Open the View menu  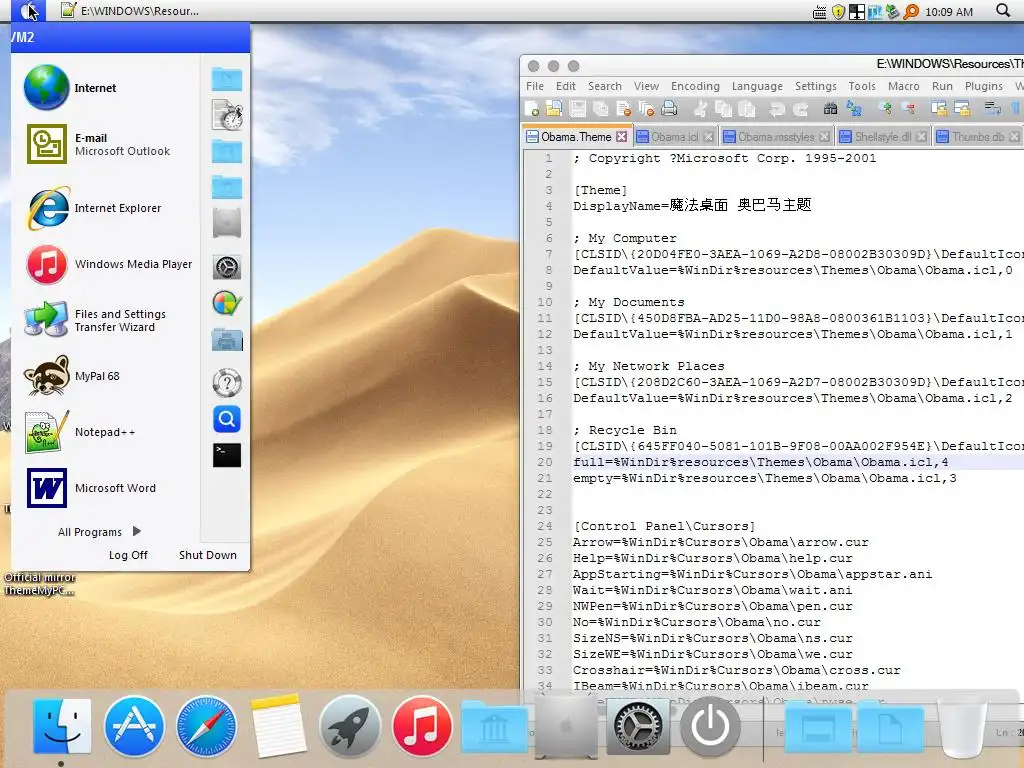coord(646,86)
